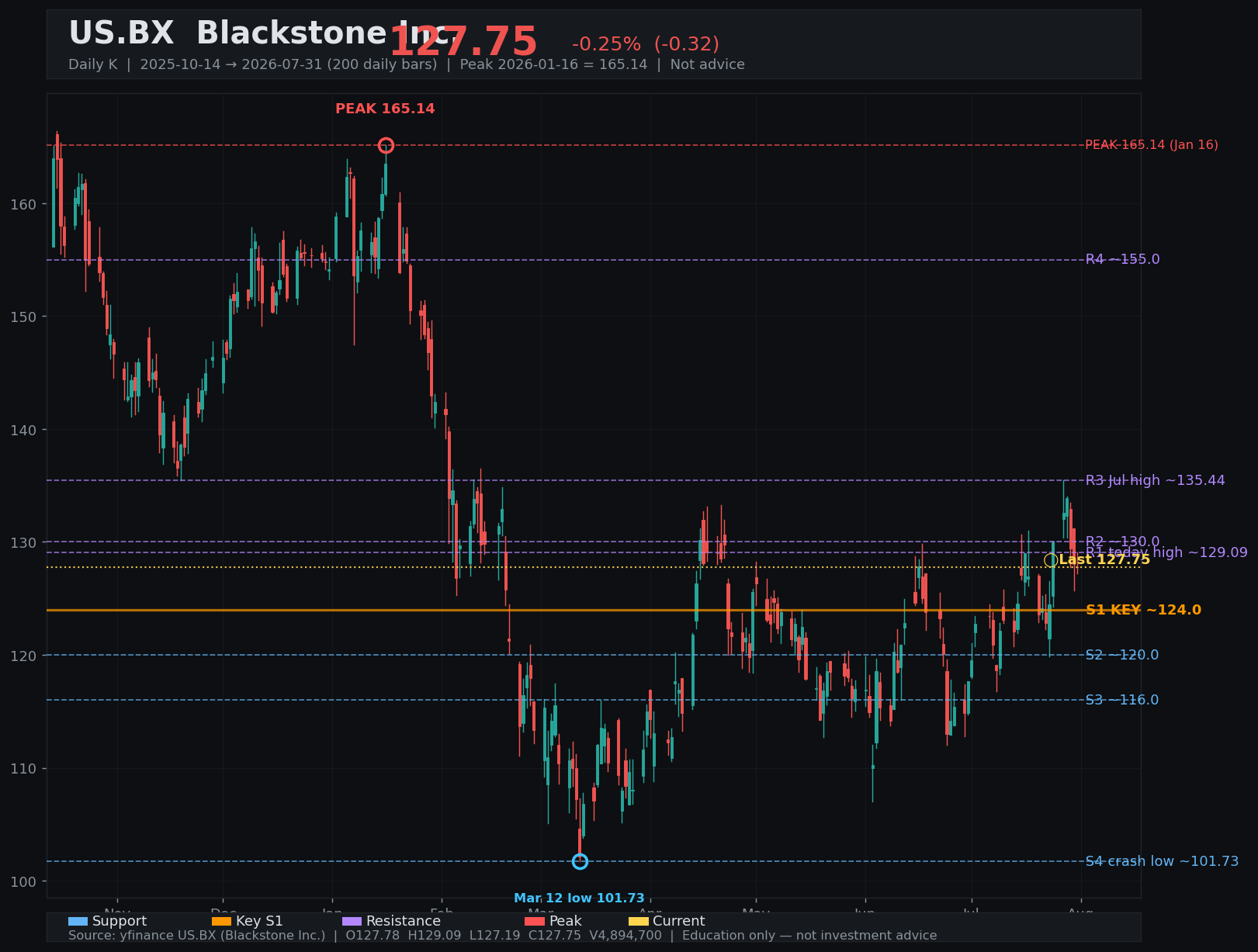Select the red Peak legend swatch
This screenshot has width=1258, height=952.
[x=535, y=921]
